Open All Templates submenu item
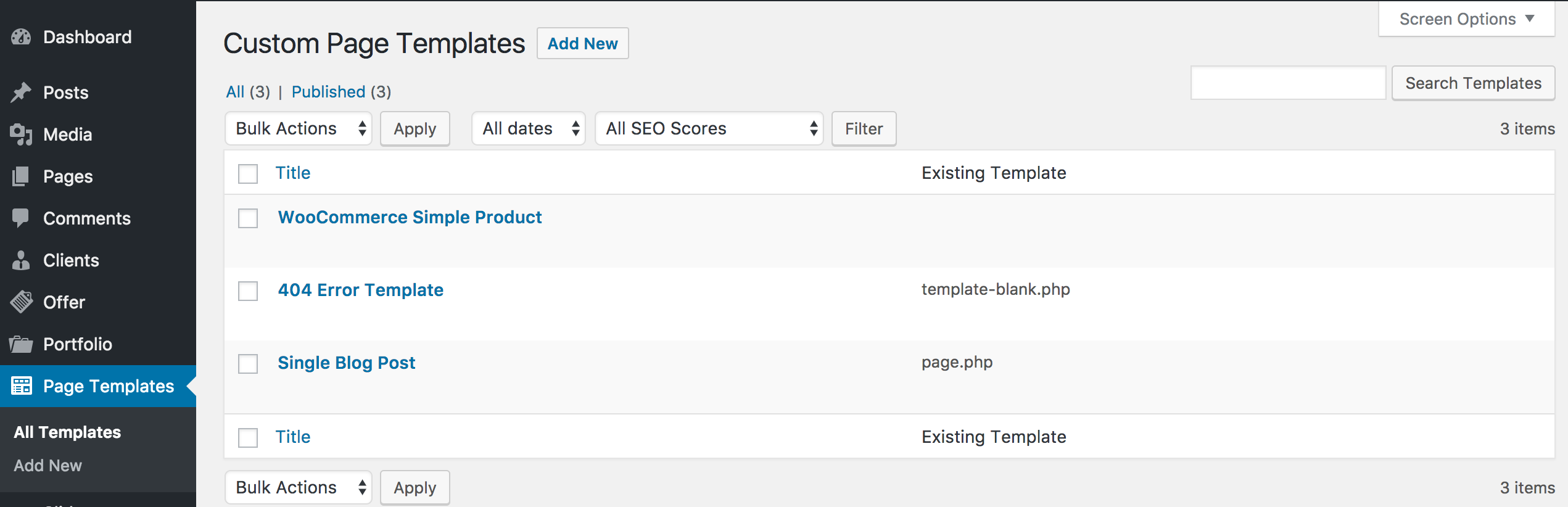The width and height of the screenshot is (1568, 507). (x=68, y=432)
